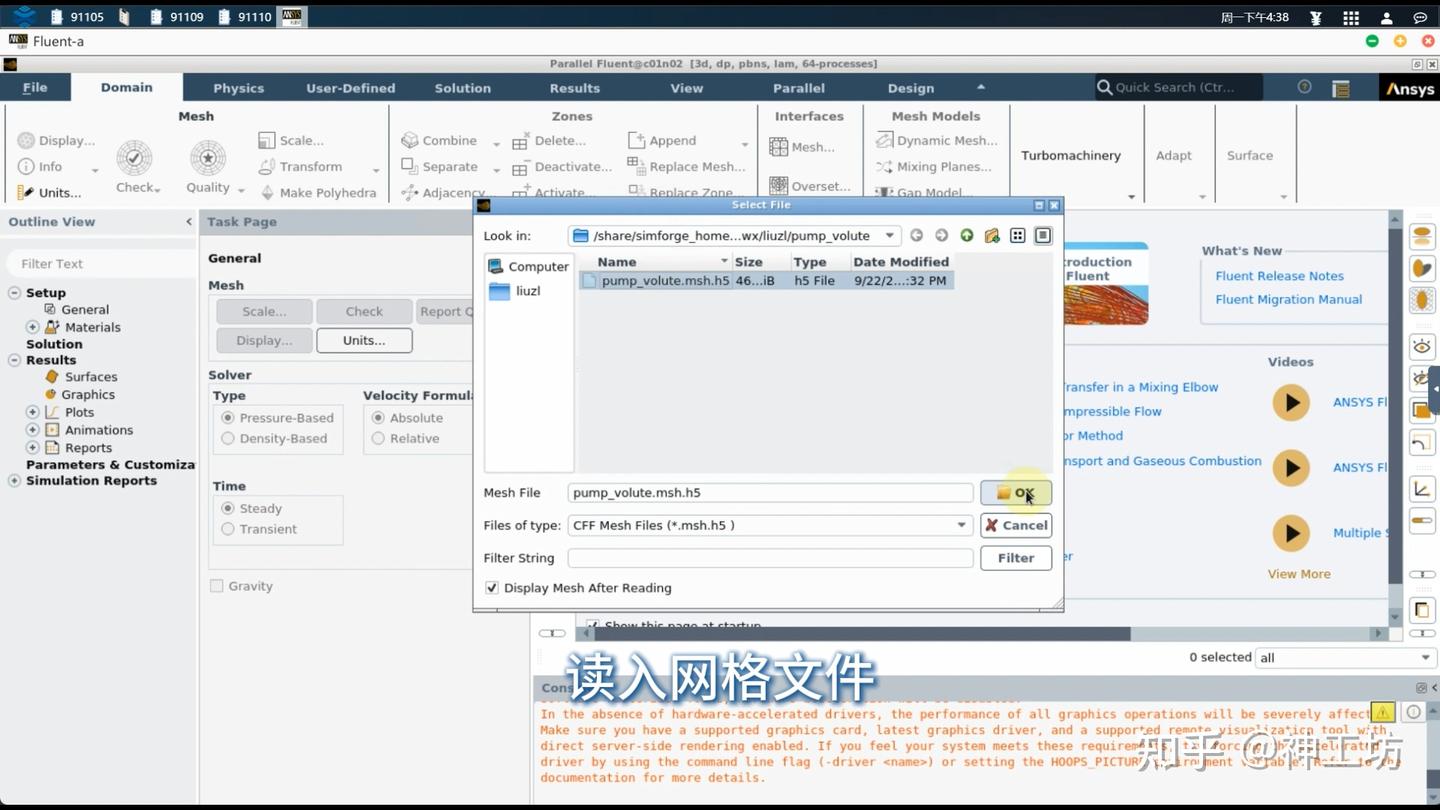Expand the Animations tree node

click(33, 430)
